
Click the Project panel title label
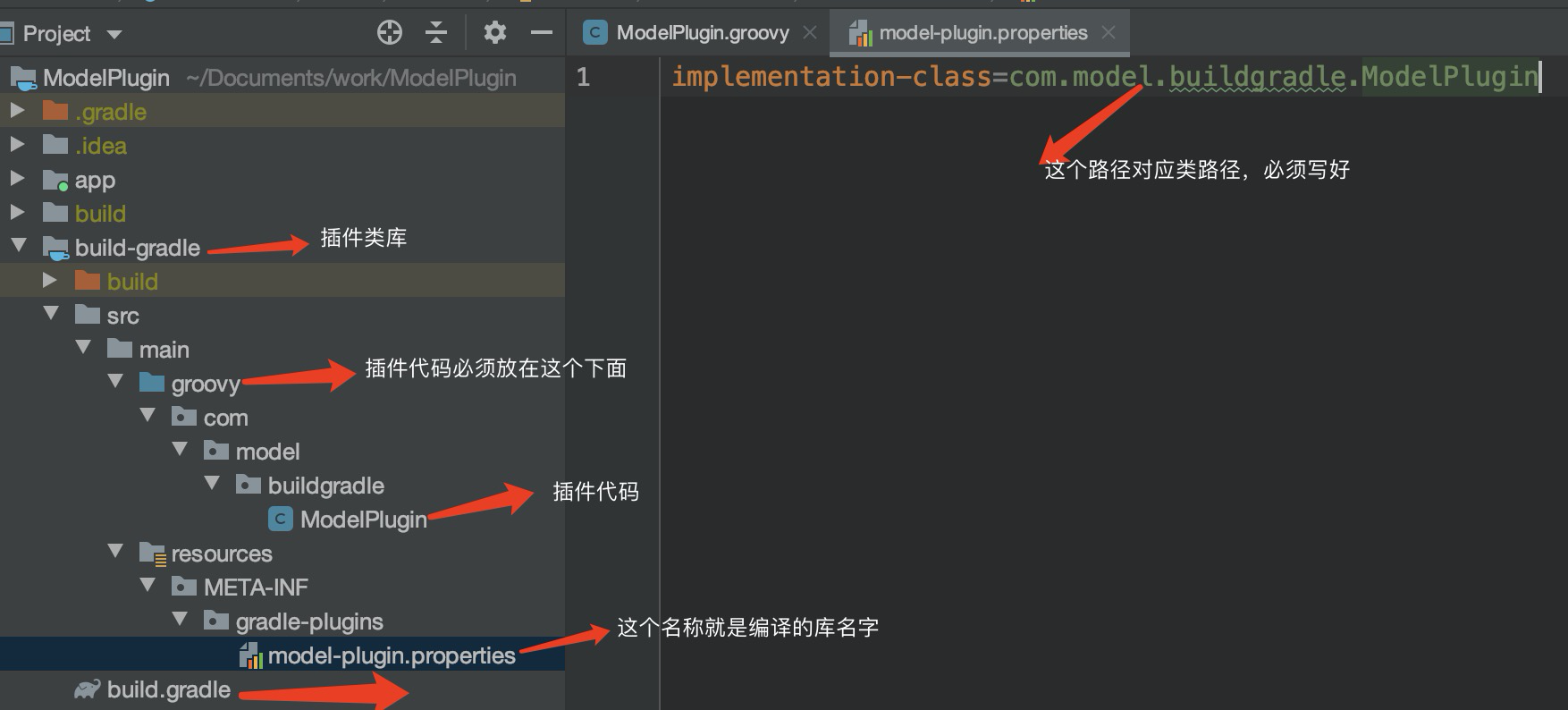[56, 34]
